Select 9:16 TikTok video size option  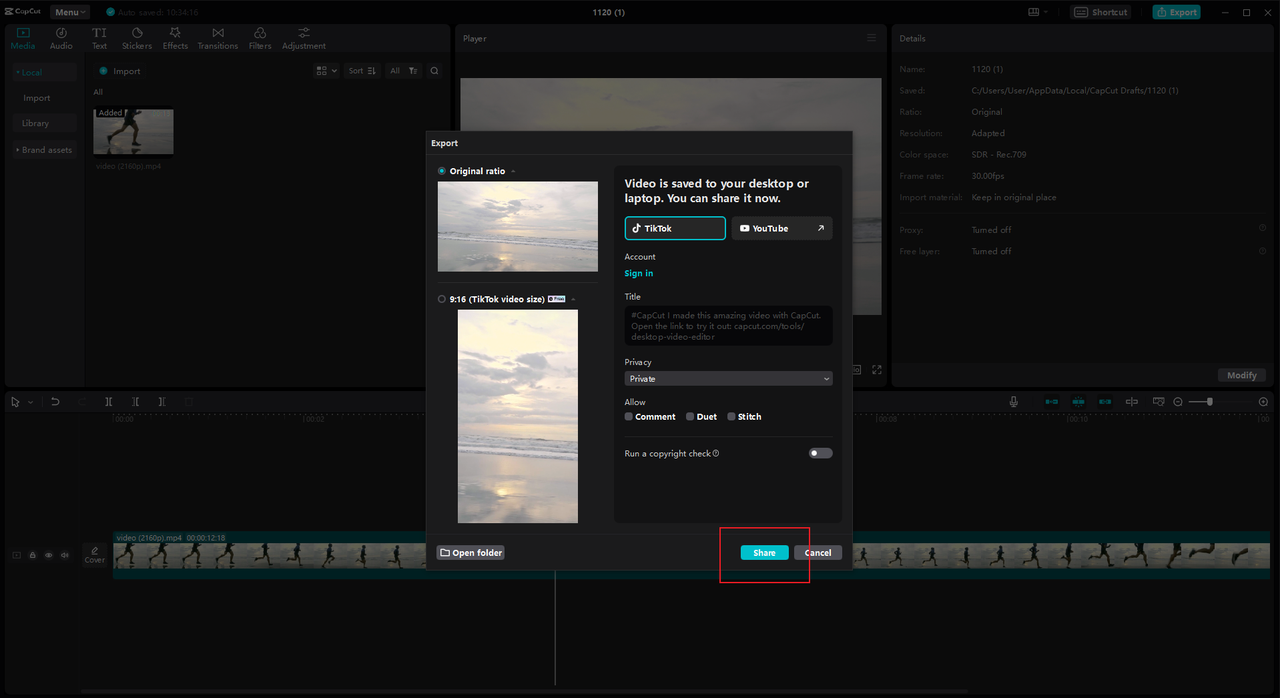click(x=442, y=299)
